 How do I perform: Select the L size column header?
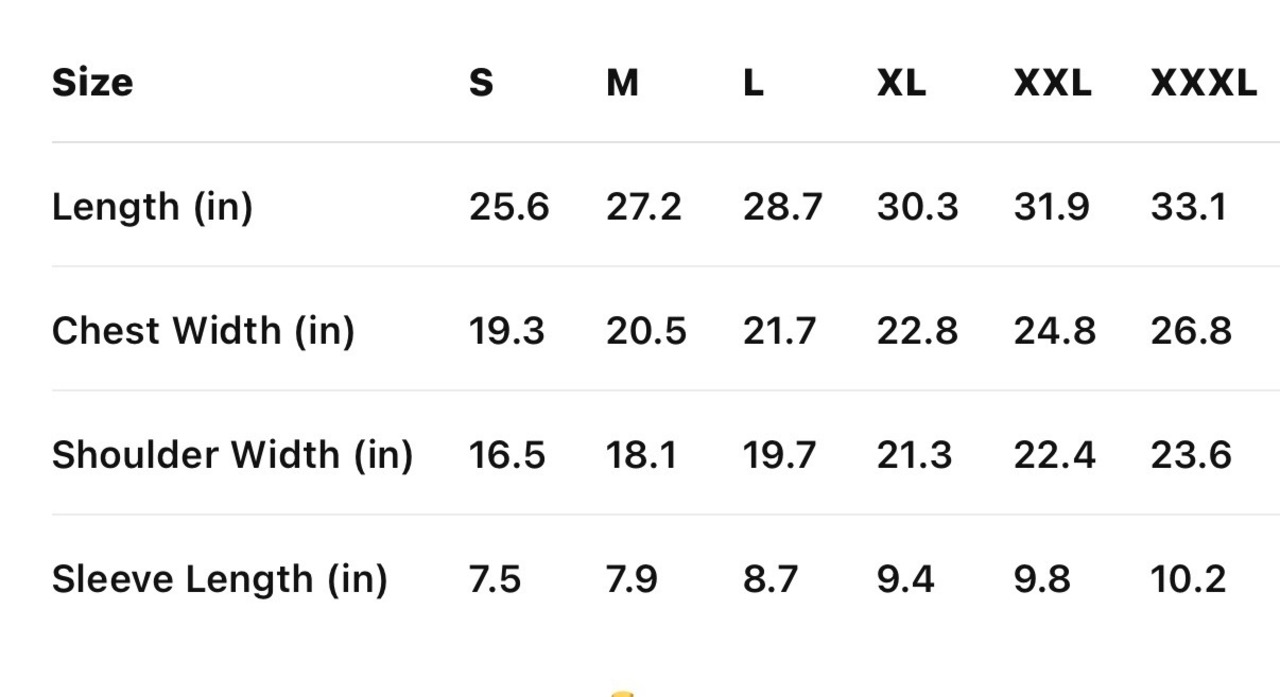pyautogui.click(x=753, y=82)
